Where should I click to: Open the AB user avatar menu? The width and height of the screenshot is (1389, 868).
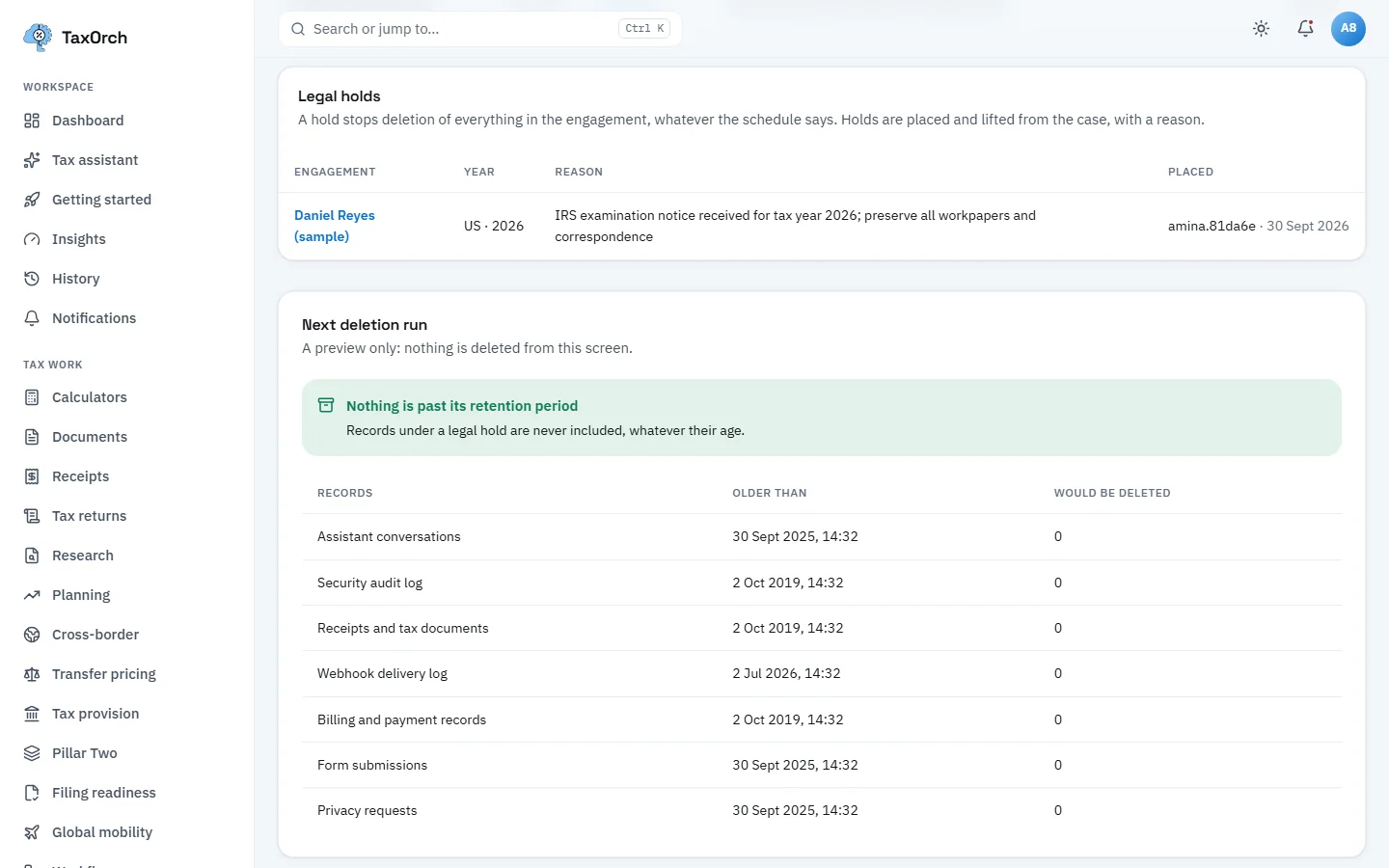pos(1348,29)
